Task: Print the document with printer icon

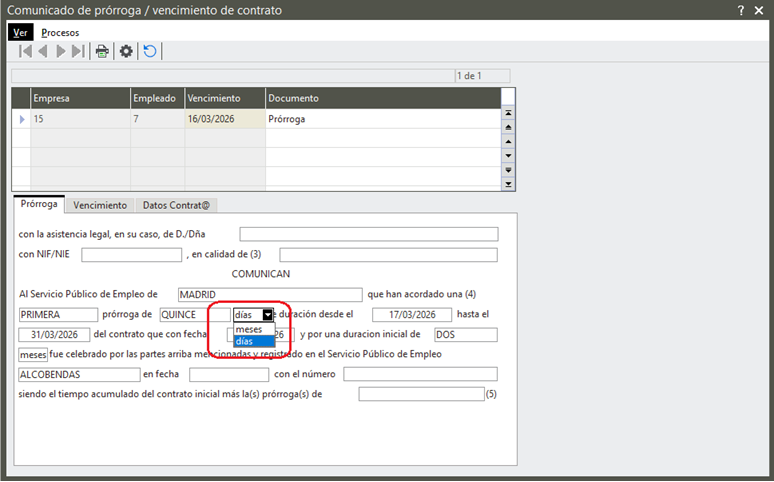Action: click(102, 51)
